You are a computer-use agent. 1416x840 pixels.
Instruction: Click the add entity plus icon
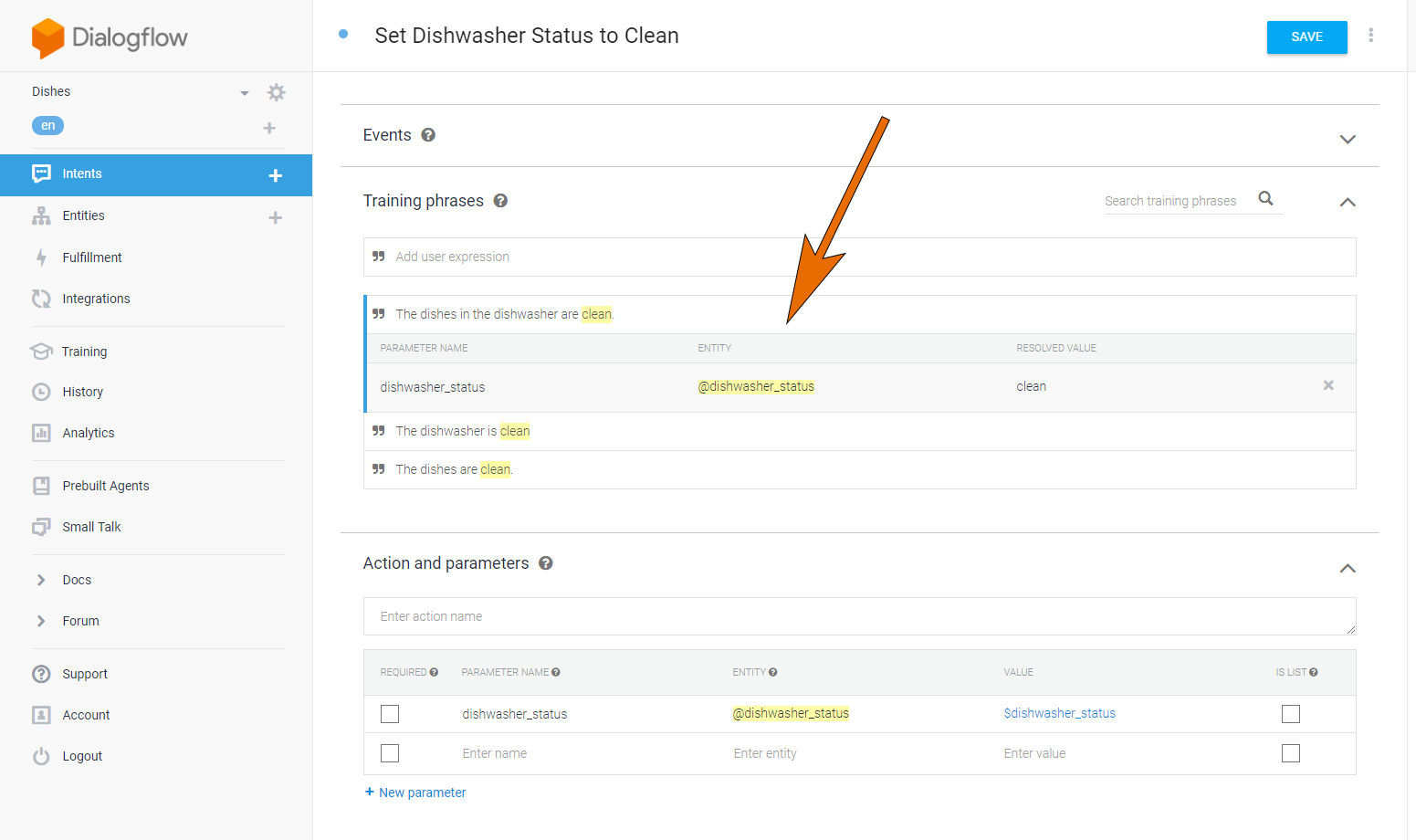tap(275, 217)
